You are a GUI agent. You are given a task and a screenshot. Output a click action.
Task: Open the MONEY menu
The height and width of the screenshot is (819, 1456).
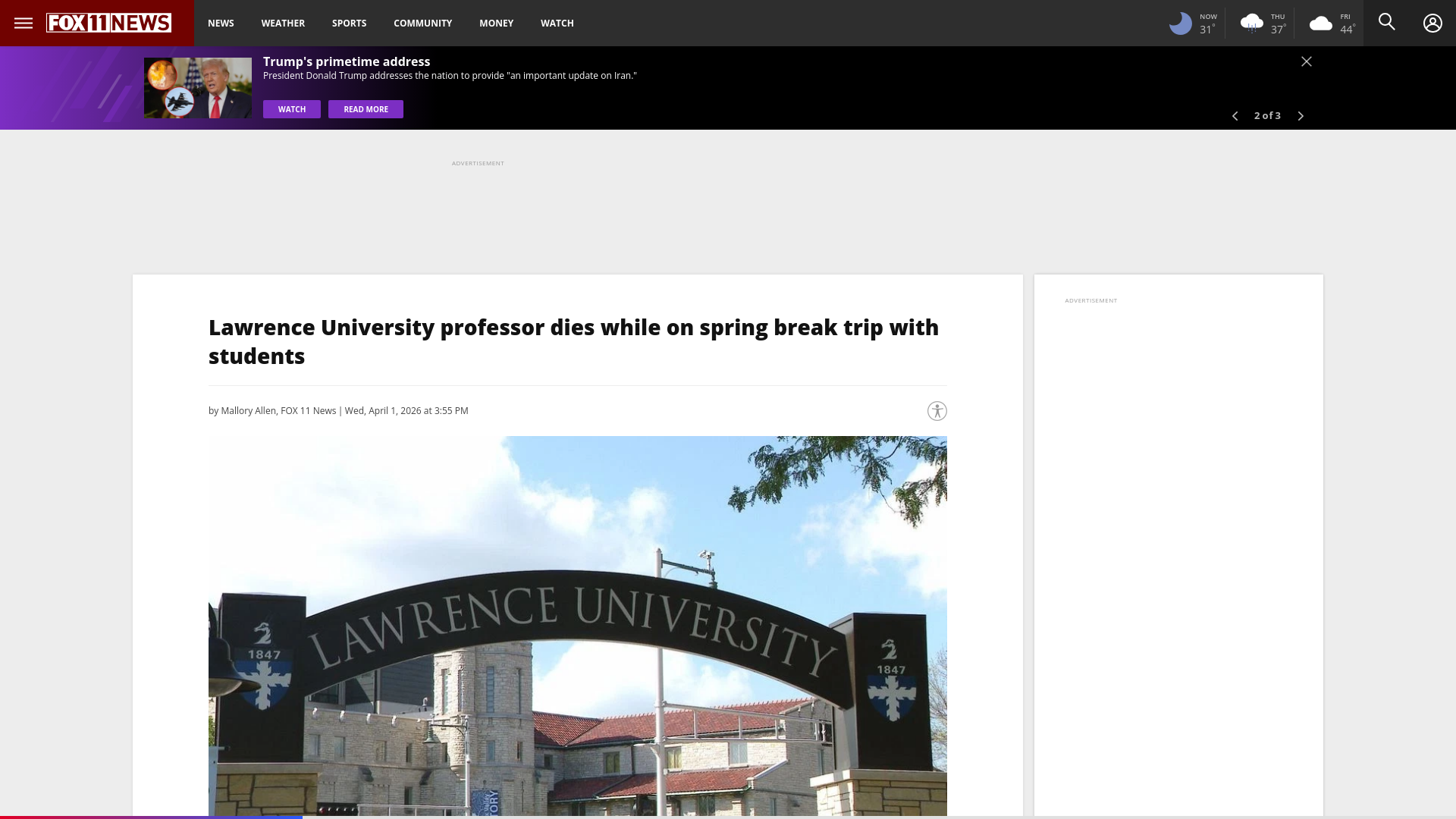(x=496, y=23)
